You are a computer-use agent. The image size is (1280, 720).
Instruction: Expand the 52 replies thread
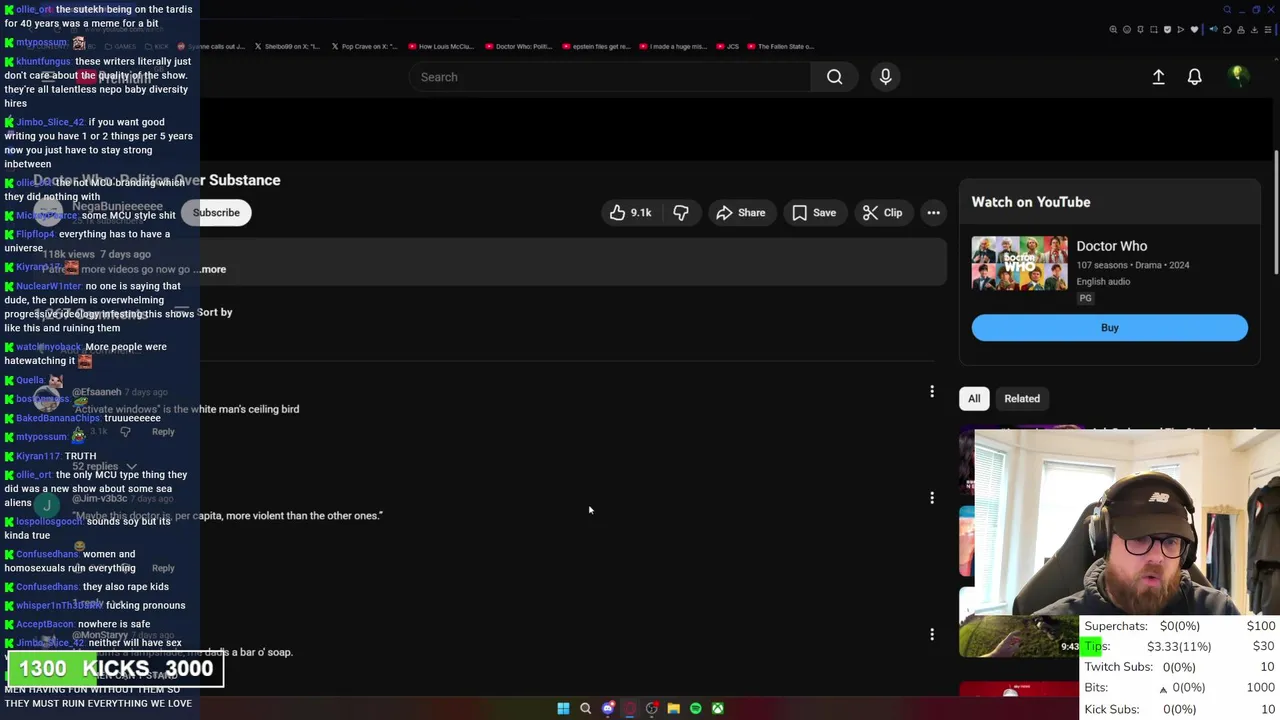pyautogui.click(x=104, y=466)
